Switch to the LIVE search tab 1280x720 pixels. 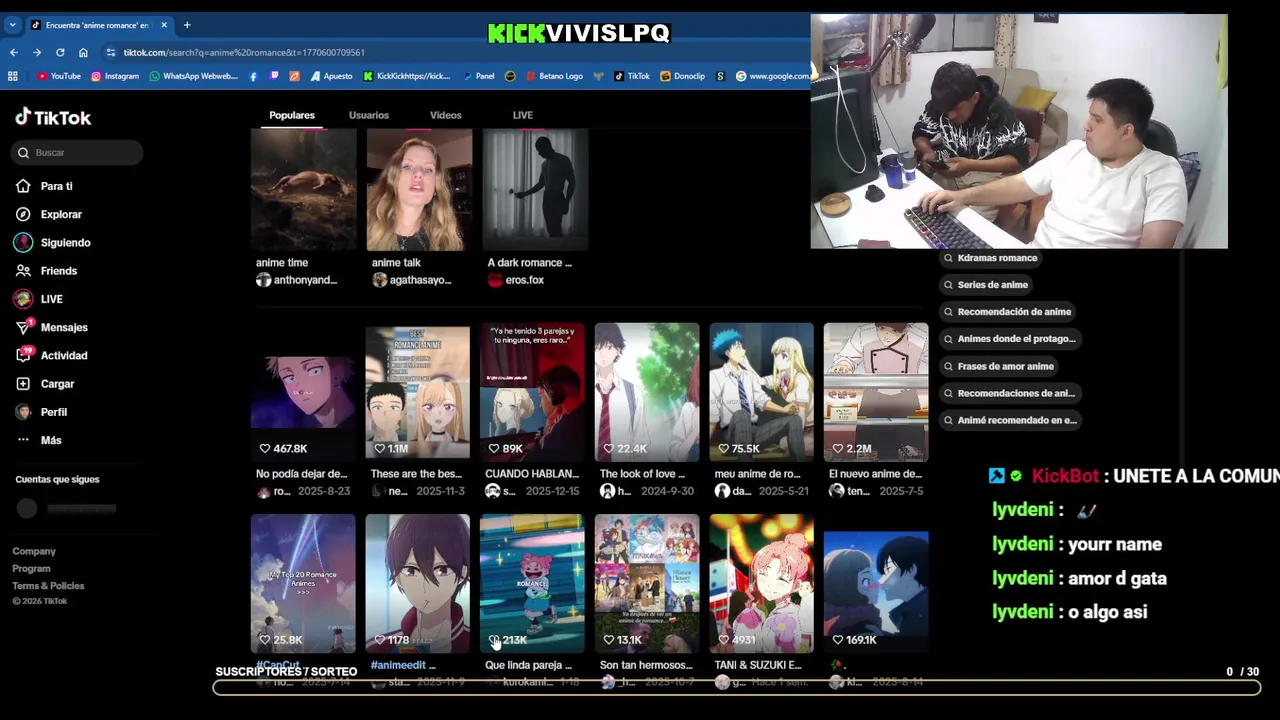click(x=523, y=115)
